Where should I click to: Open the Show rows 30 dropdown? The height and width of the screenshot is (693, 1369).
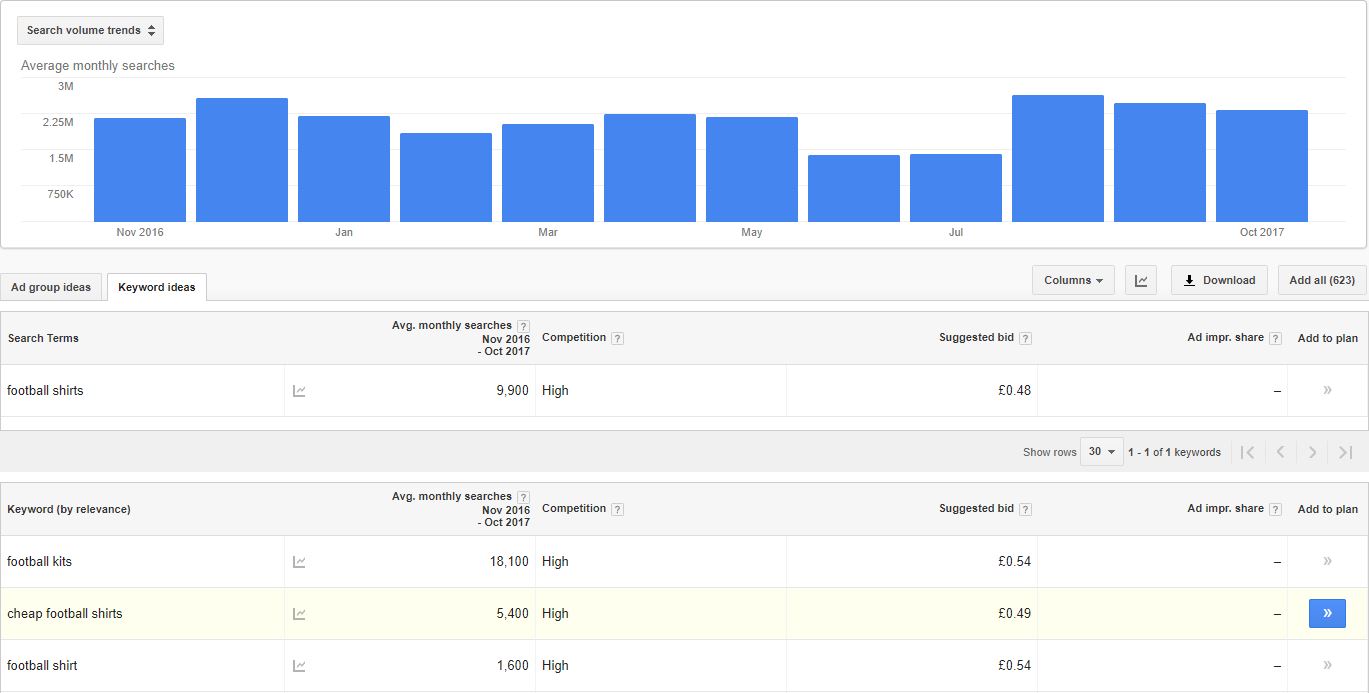click(1101, 452)
